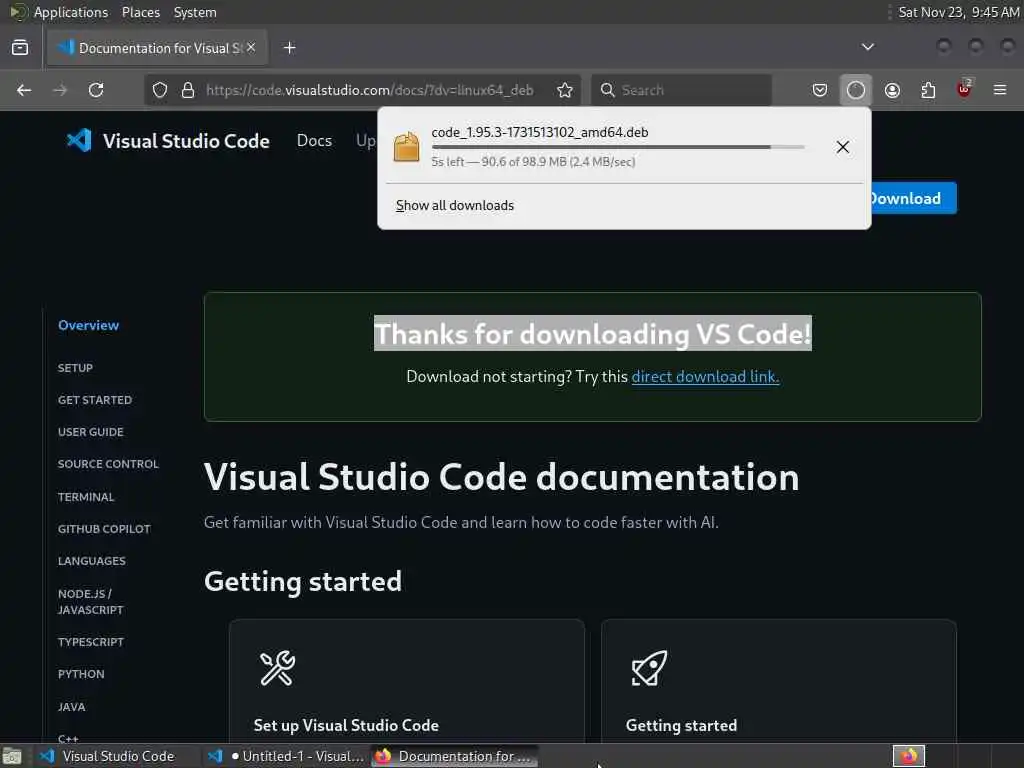Click the clock showing Sat Nov 23
Screen dimensions: 1024x768
(x=958, y=12)
